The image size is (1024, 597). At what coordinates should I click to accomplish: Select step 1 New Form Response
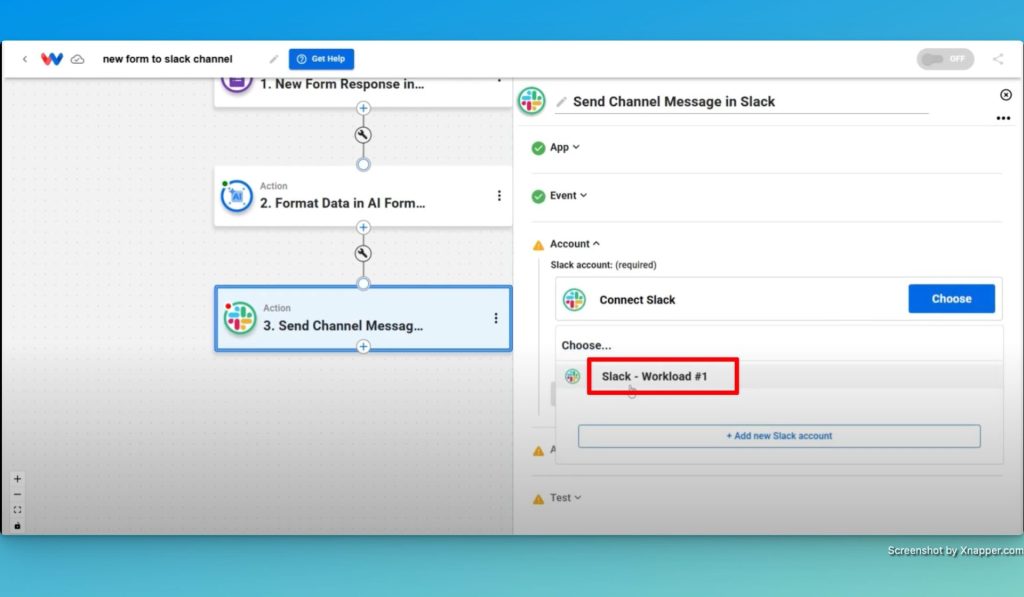point(363,90)
